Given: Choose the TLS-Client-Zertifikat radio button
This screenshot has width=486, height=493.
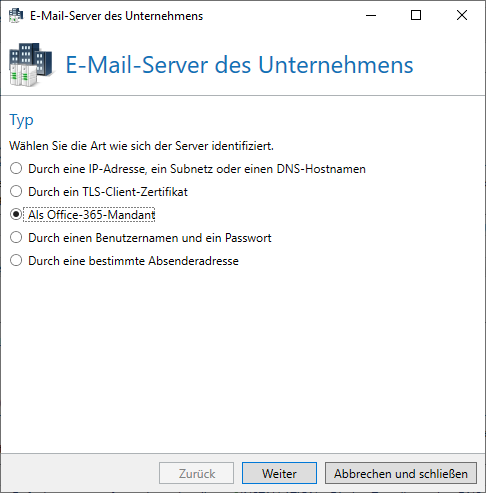Looking at the screenshot, I should tap(16, 192).
